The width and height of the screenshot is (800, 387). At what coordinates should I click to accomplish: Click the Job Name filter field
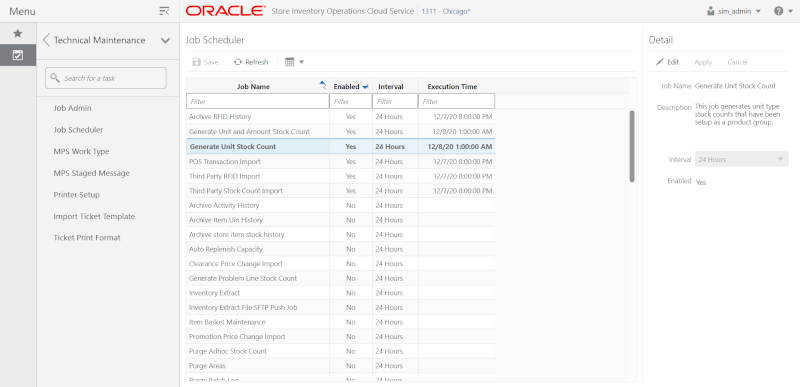(x=258, y=101)
